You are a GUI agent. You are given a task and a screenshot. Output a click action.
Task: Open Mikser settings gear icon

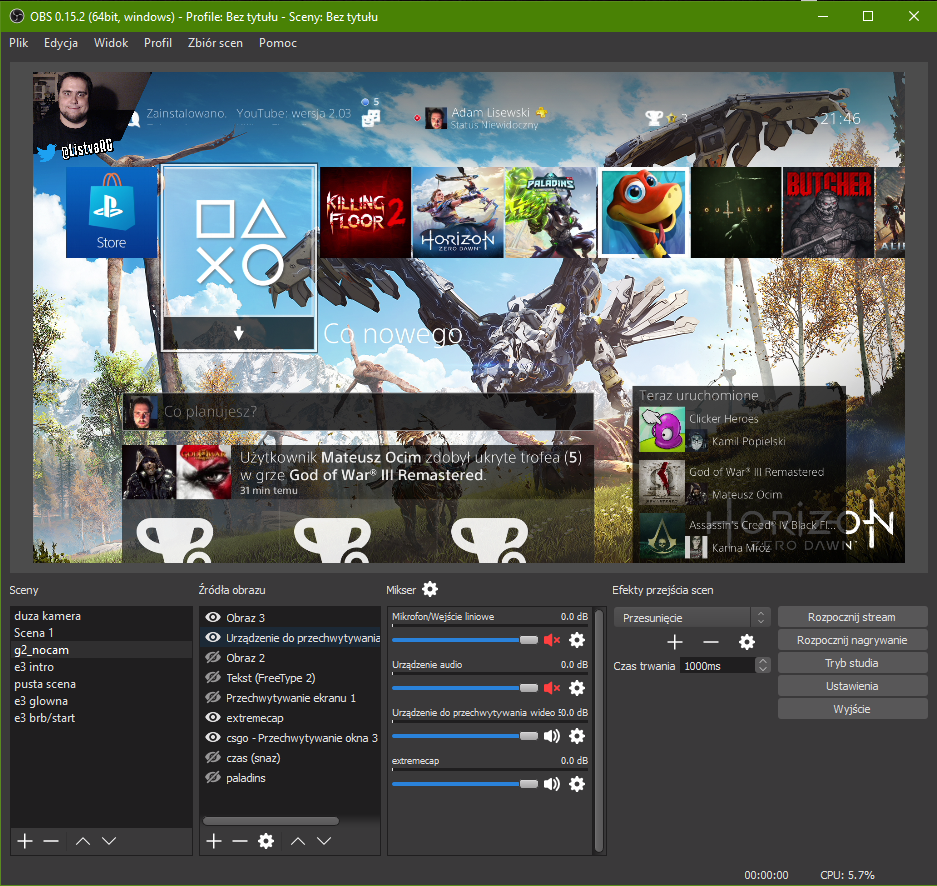point(430,590)
